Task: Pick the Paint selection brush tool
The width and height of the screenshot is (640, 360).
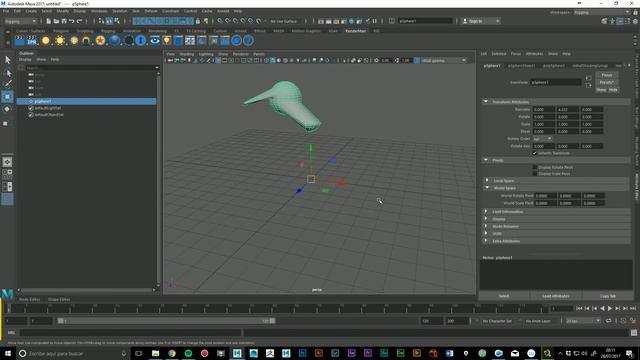Action: point(7,84)
